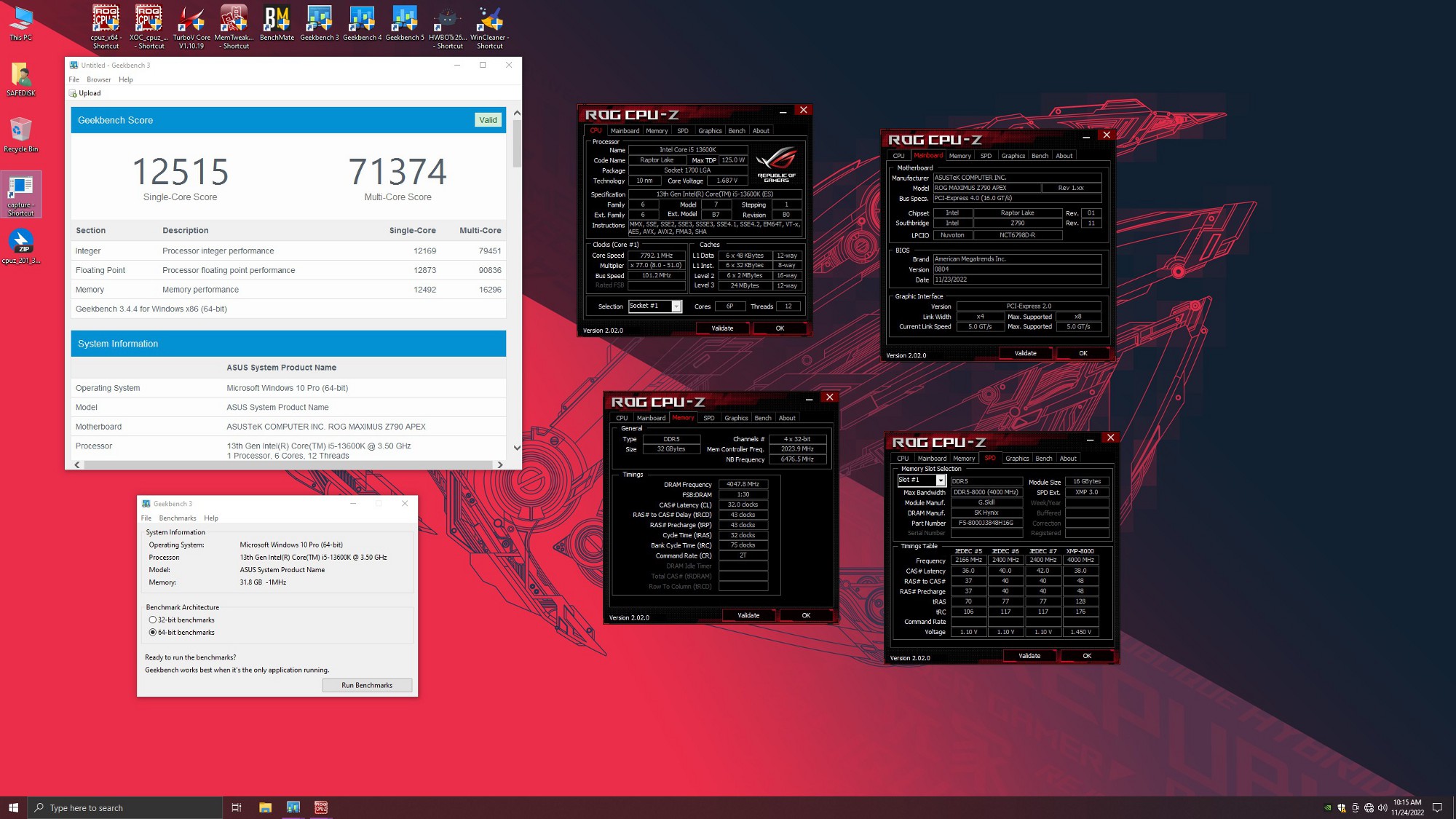Image resolution: width=1456 pixels, height=819 pixels.
Task: Open About tab in CPU-Z Mainboard window
Action: coord(1064,156)
